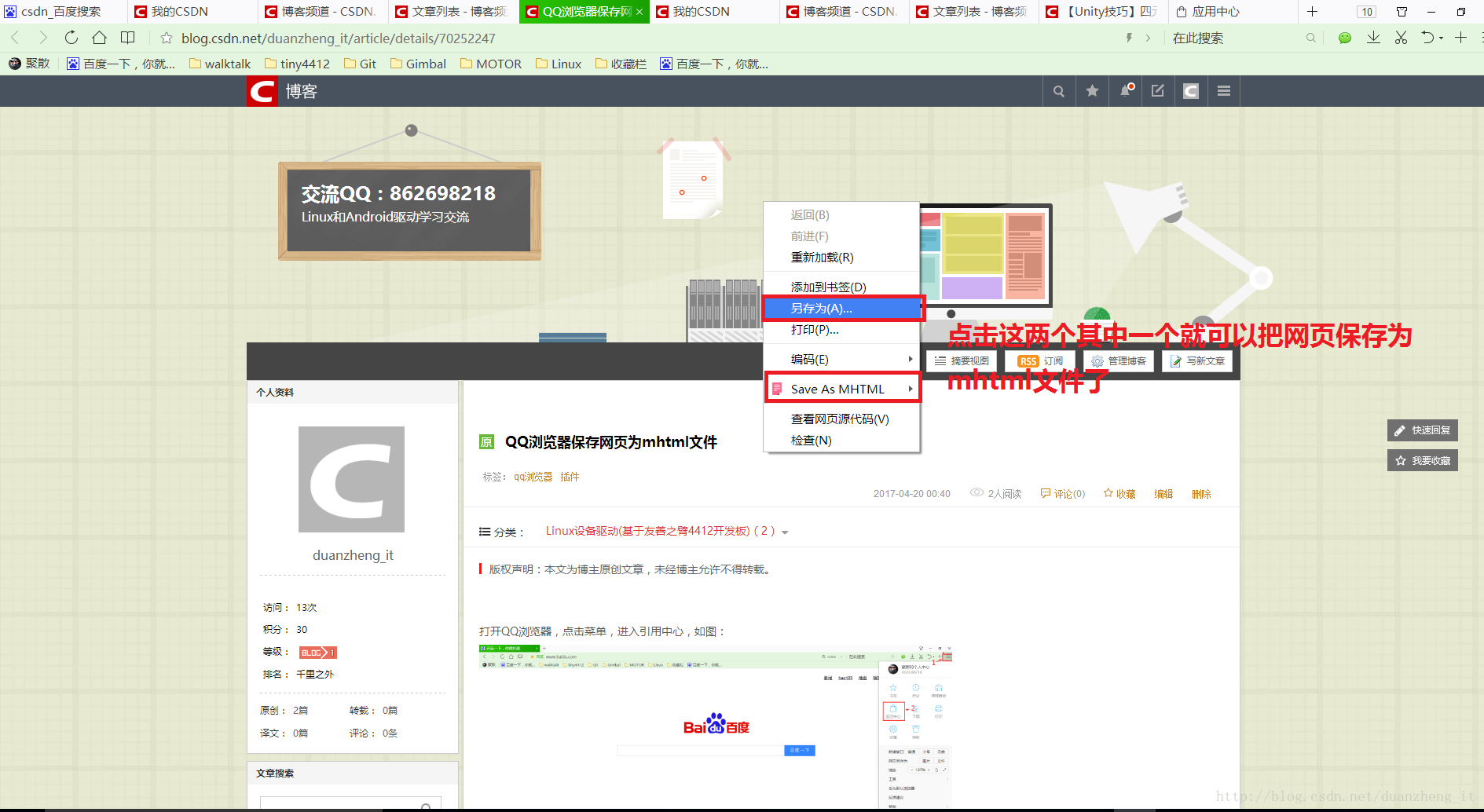Click the scissors screenshot tool icon
The image size is (1484, 812).
(1401, 38)
